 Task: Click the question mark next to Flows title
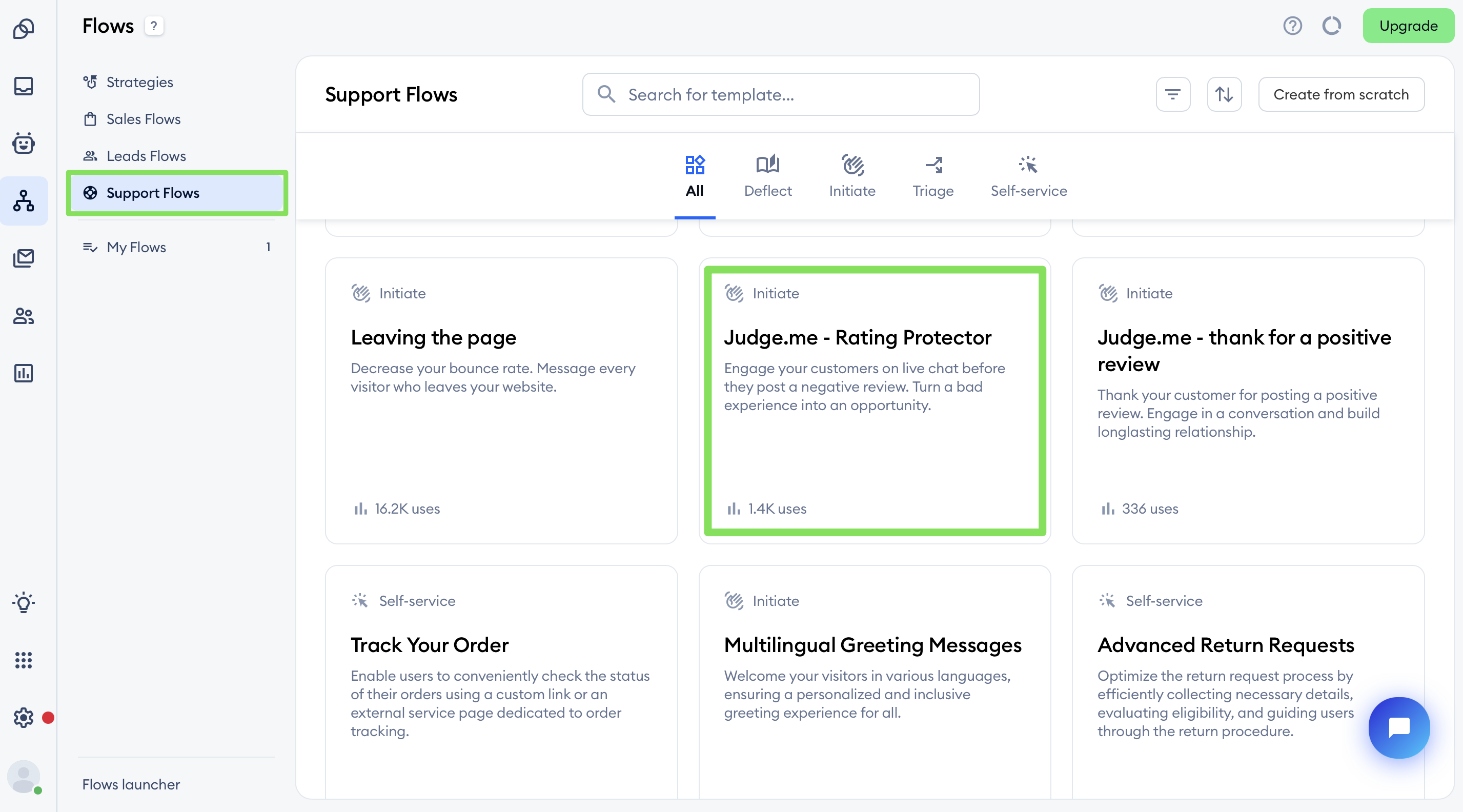[x=153, y=26]
